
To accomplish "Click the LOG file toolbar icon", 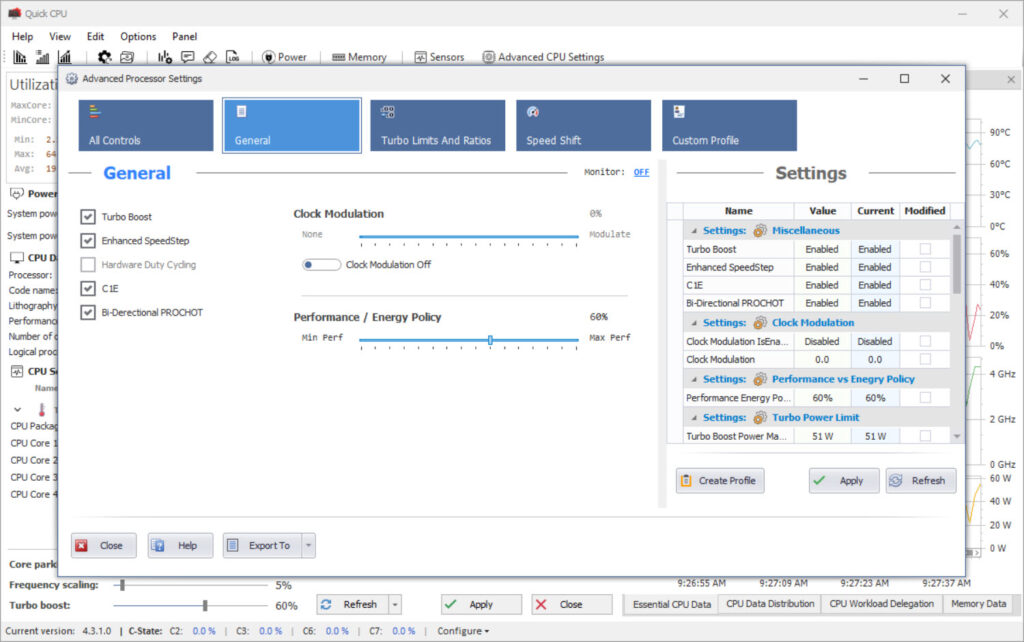I will 232,57.
